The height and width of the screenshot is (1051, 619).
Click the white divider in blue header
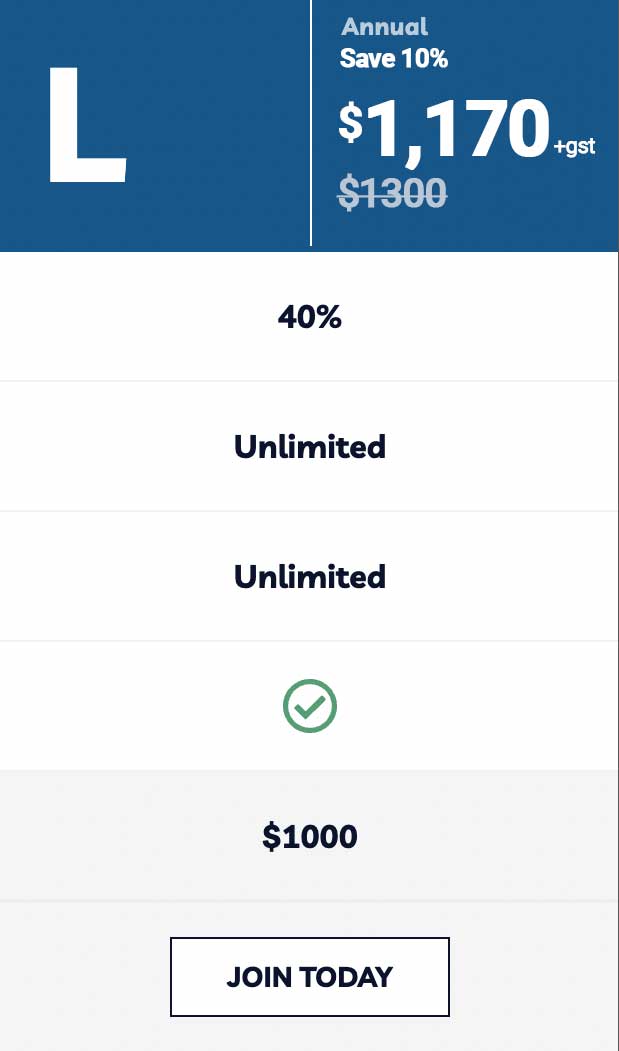coord(311,123)
